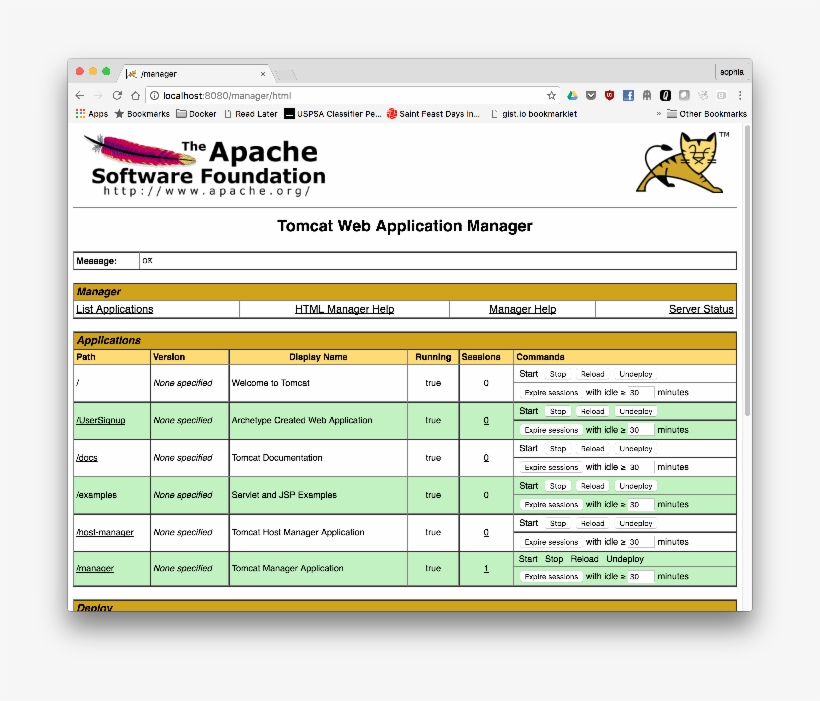Click the red shield extension icon
Image resolution: width=820 pixels, height=701 pixels.
pyautogui.click(x=608, y=94)
